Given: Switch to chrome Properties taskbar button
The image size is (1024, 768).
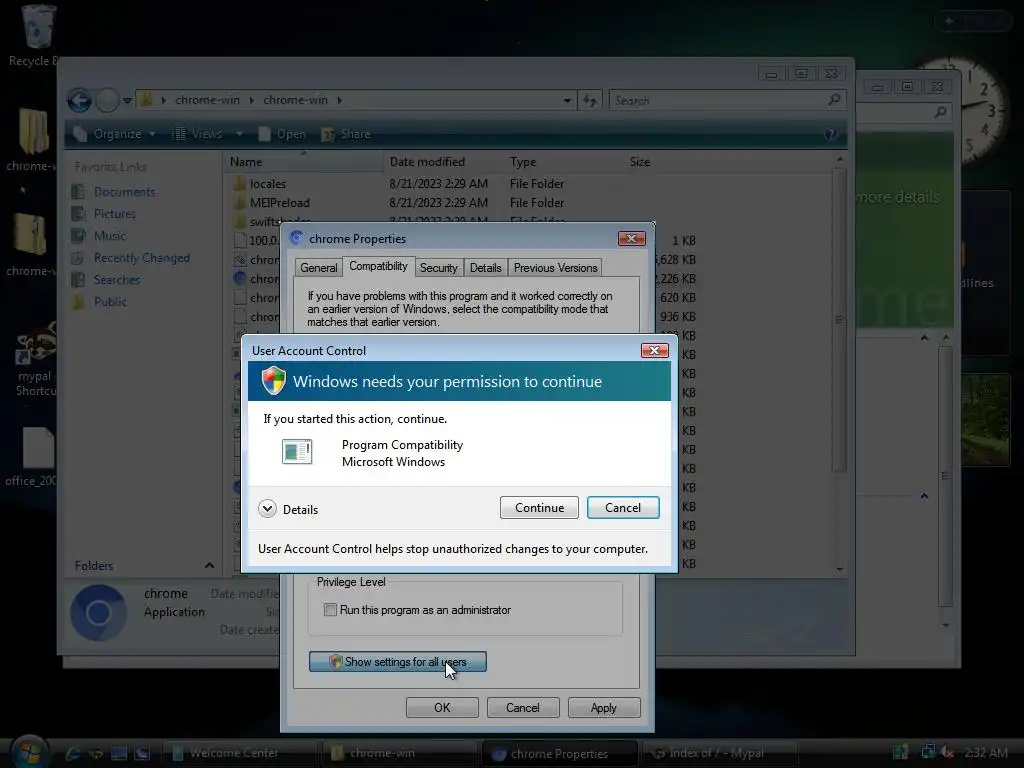Looking at the screenshot, I should (x=559, y=754).
